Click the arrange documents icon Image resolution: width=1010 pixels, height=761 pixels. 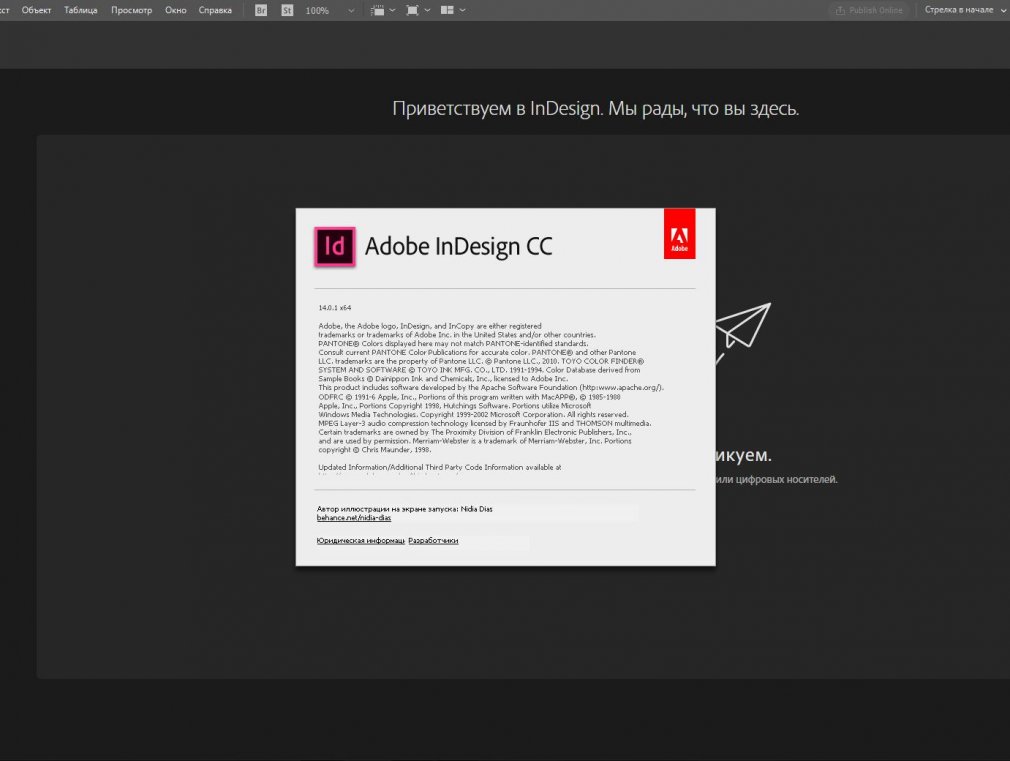tap(447, 10)
